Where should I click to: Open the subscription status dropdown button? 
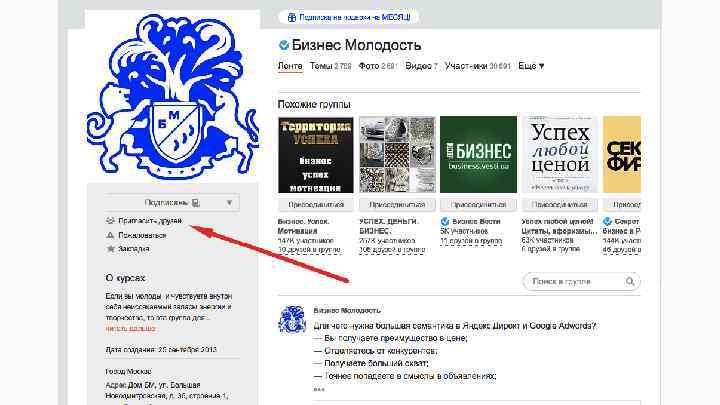point(172,202)
